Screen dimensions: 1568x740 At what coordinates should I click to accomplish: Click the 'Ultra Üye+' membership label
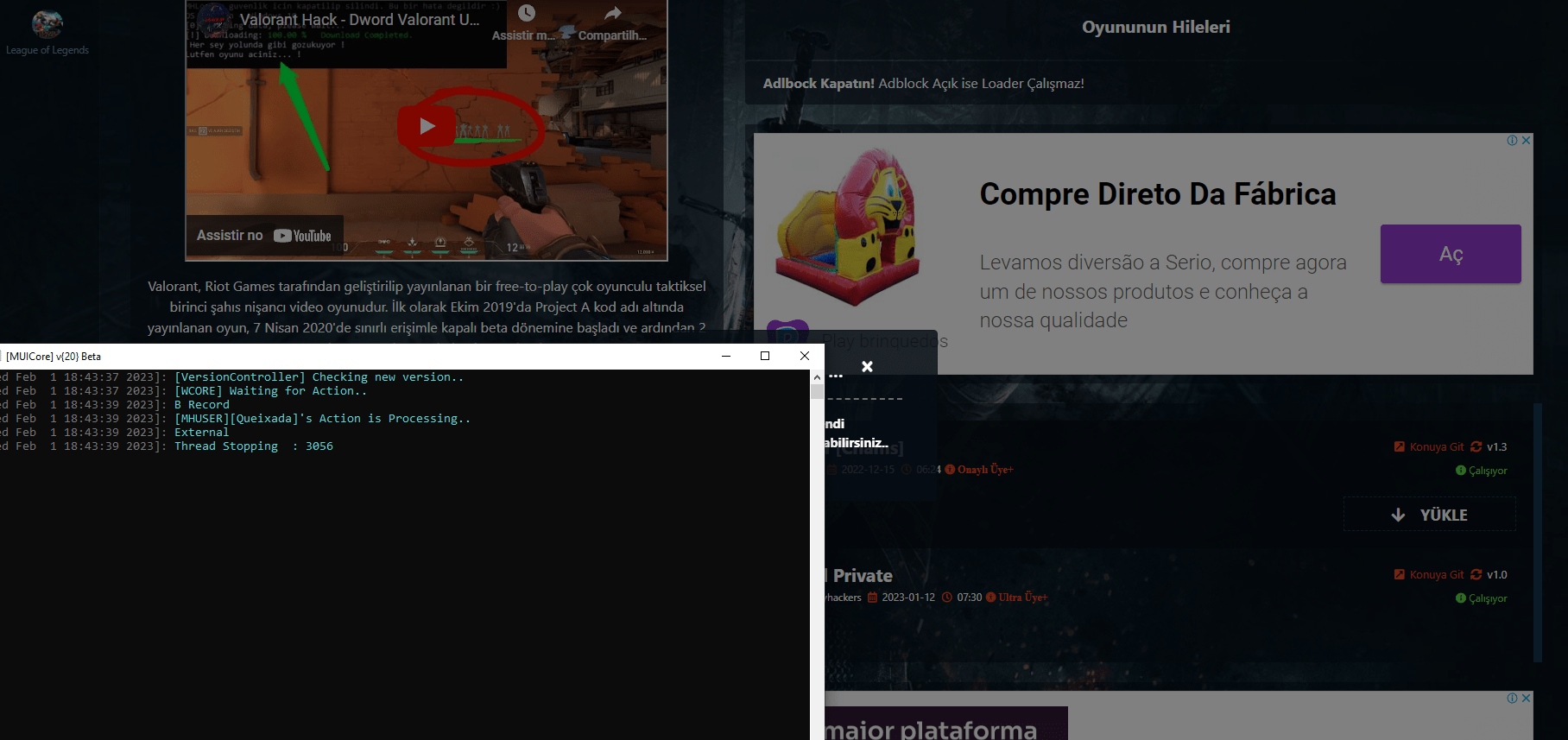pos(1023,598)
